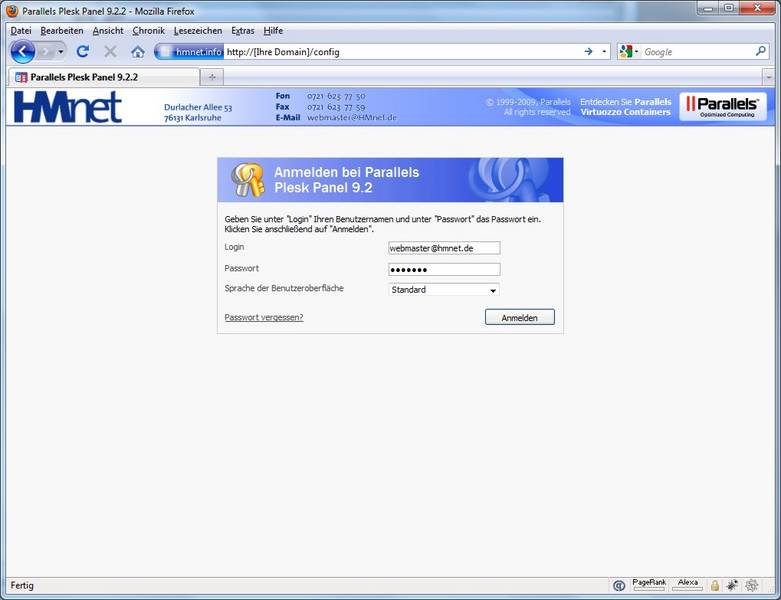Open the Lesezeichen menu
Screen dimensions: 781x600
198,31
